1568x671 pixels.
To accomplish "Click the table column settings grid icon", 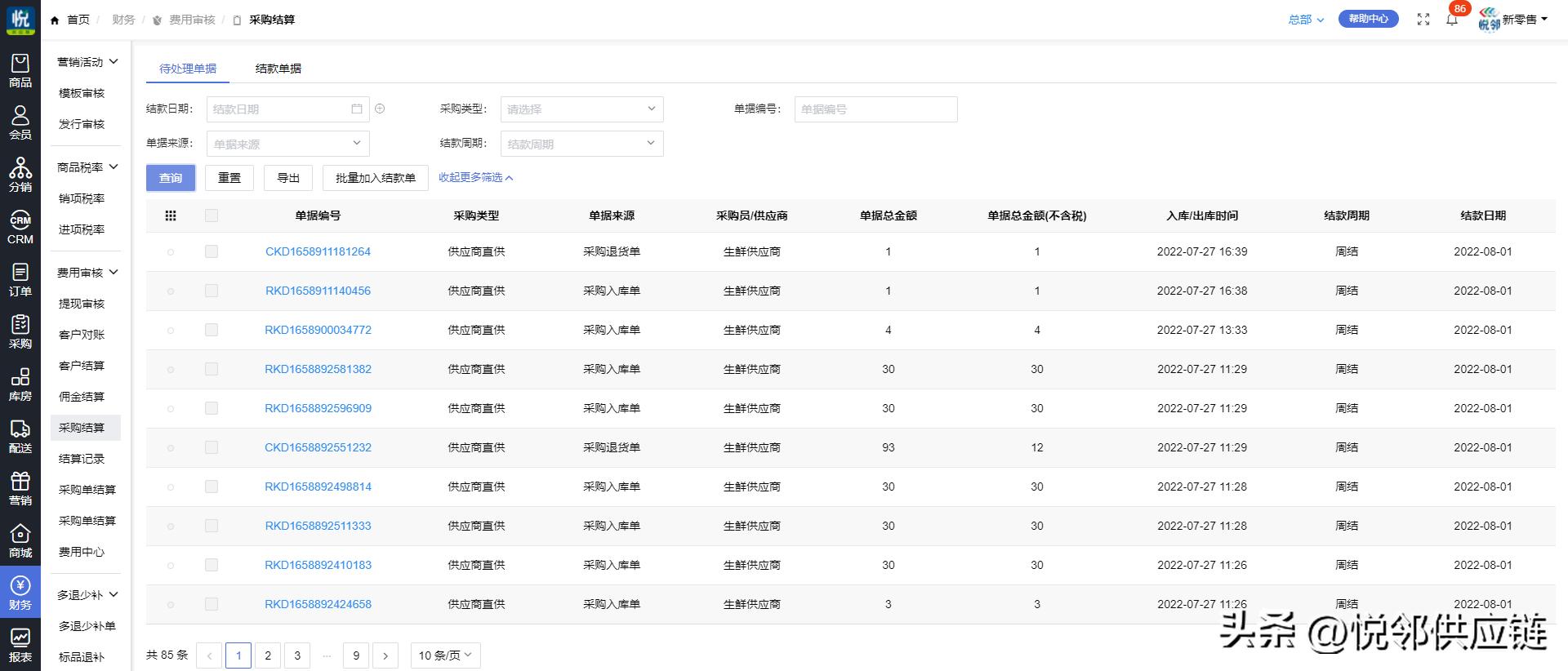I will pos(171,216).
